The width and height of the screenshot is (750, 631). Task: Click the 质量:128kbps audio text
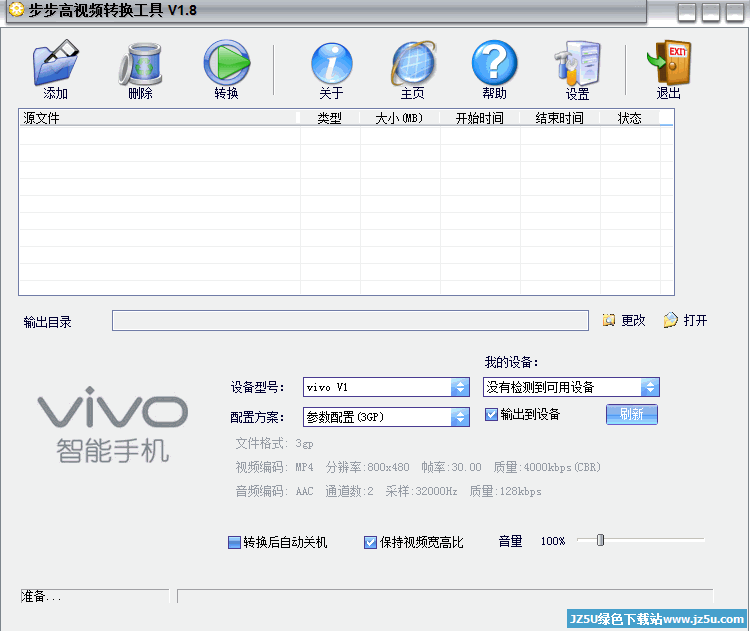505,491
